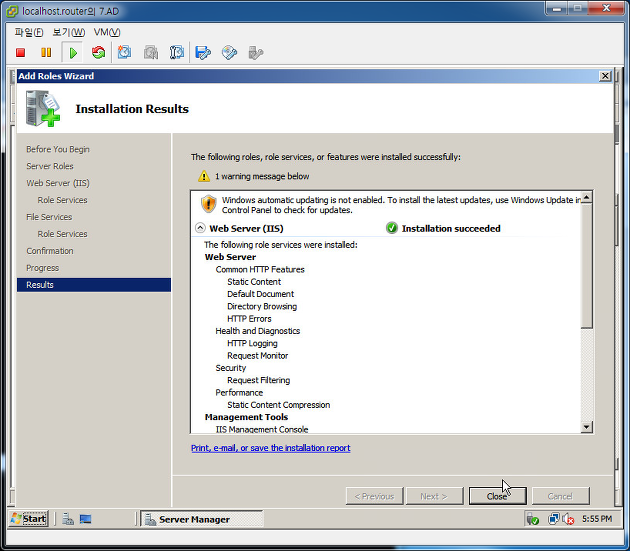The height and width of the screenshot is (551, 630).
Task: Open the 파일(F) menu
Action: (29, 32)
